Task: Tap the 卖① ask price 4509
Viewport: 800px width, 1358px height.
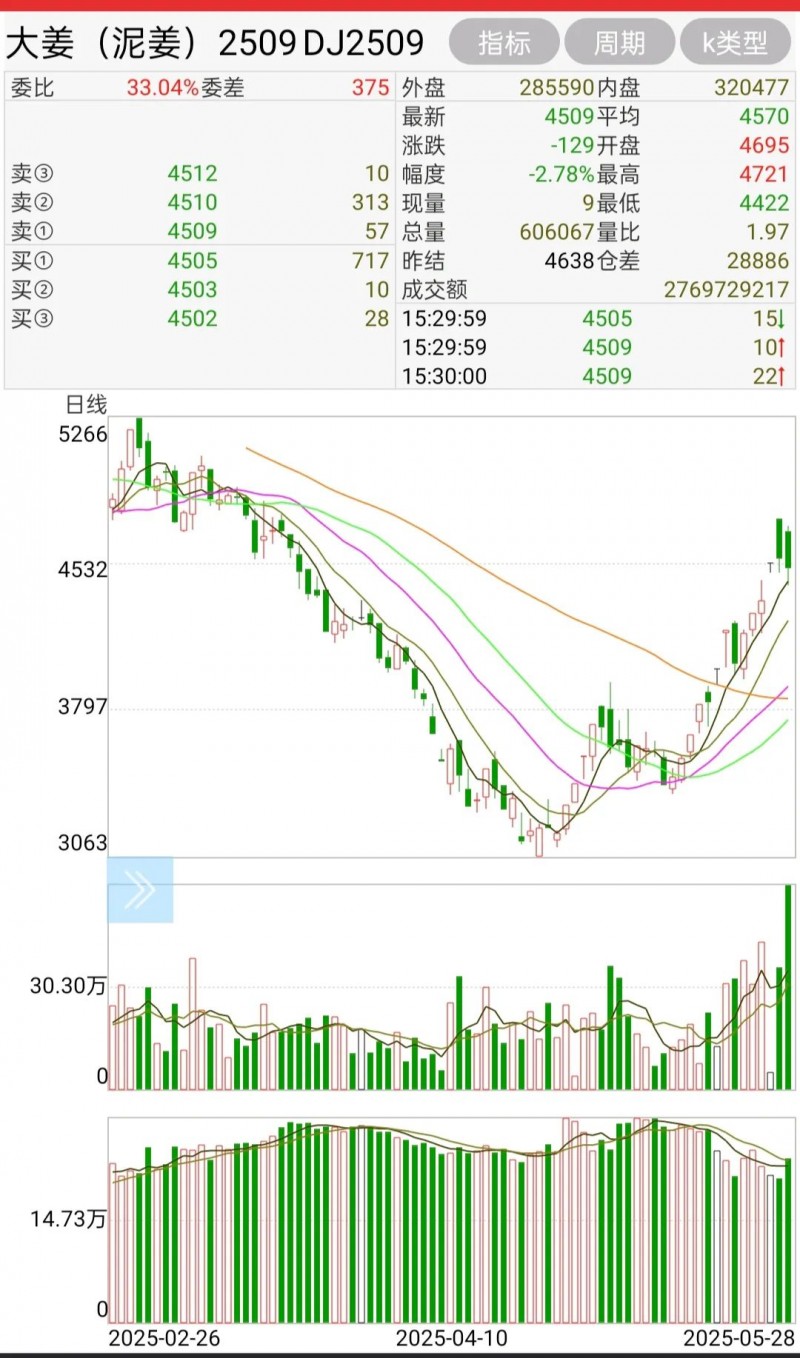Action: (192, 232)
